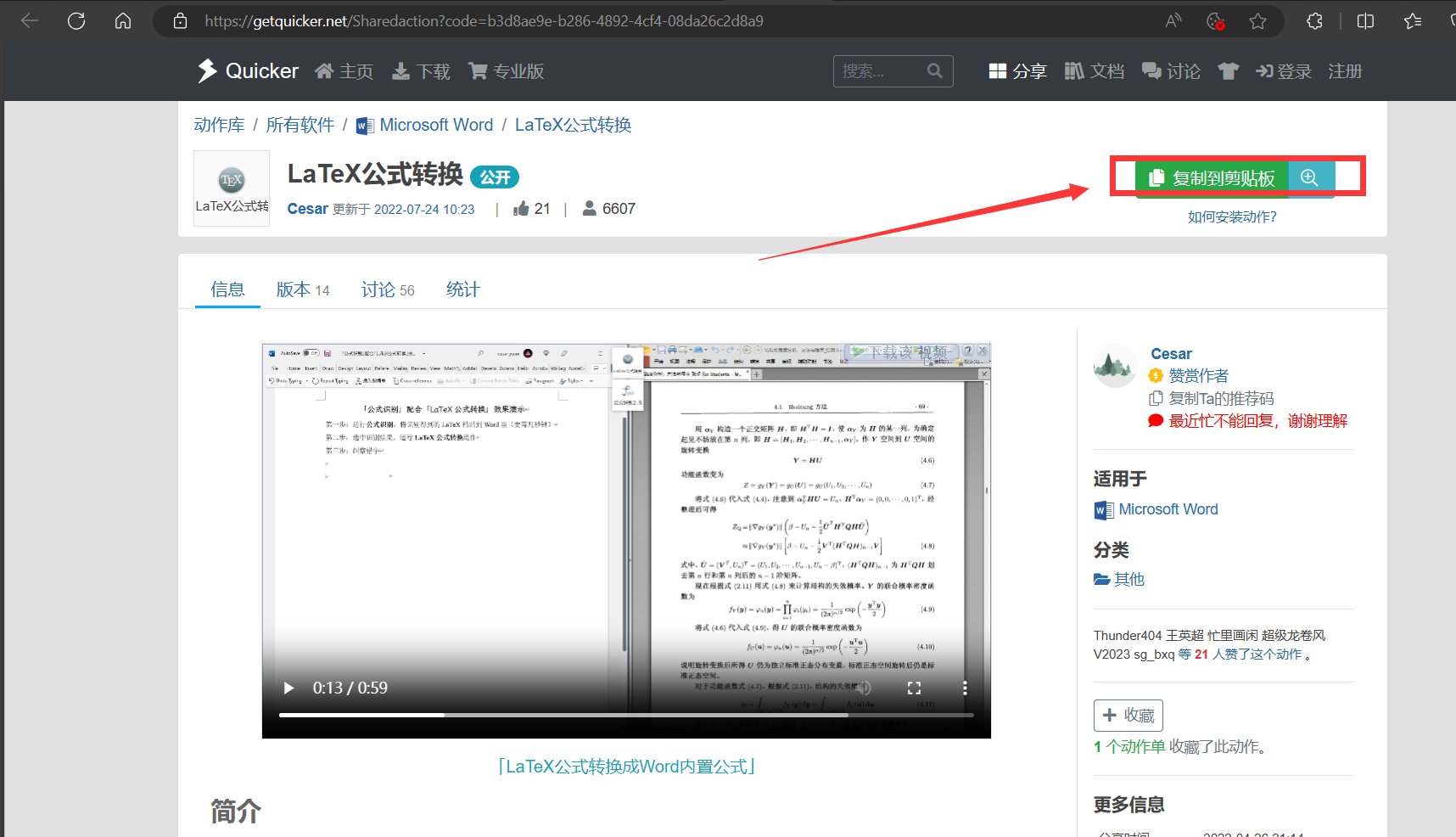Viewport: 1456px width, 837px height.
Task: Go to 主页 in navigation bar
Action: (344, 71)
